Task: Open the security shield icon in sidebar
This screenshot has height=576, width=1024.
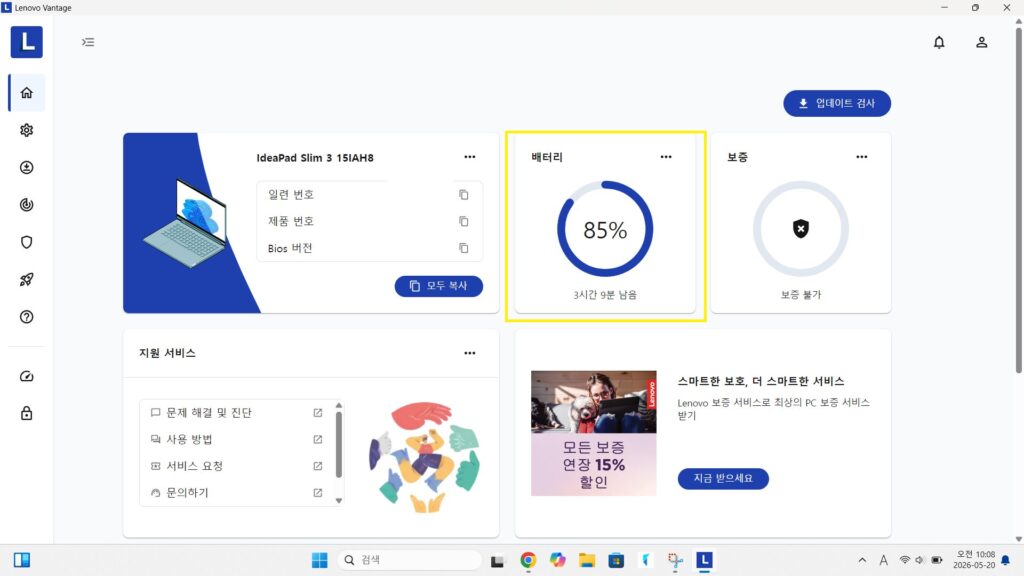Action: tap(27, 242)
